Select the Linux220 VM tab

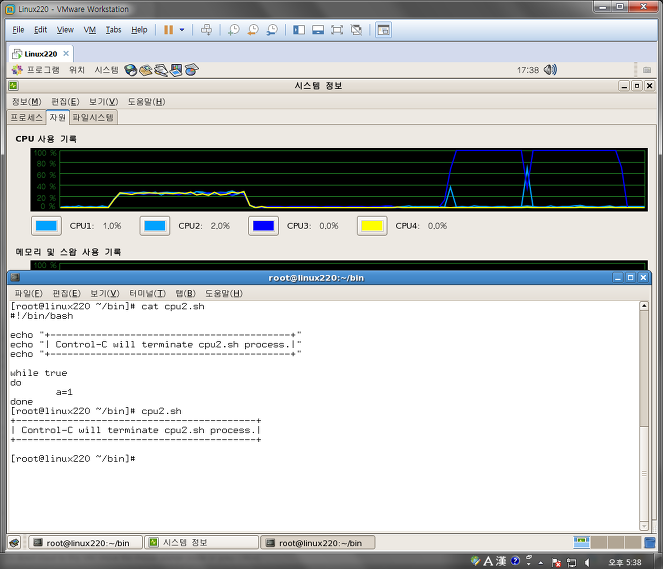41,54
